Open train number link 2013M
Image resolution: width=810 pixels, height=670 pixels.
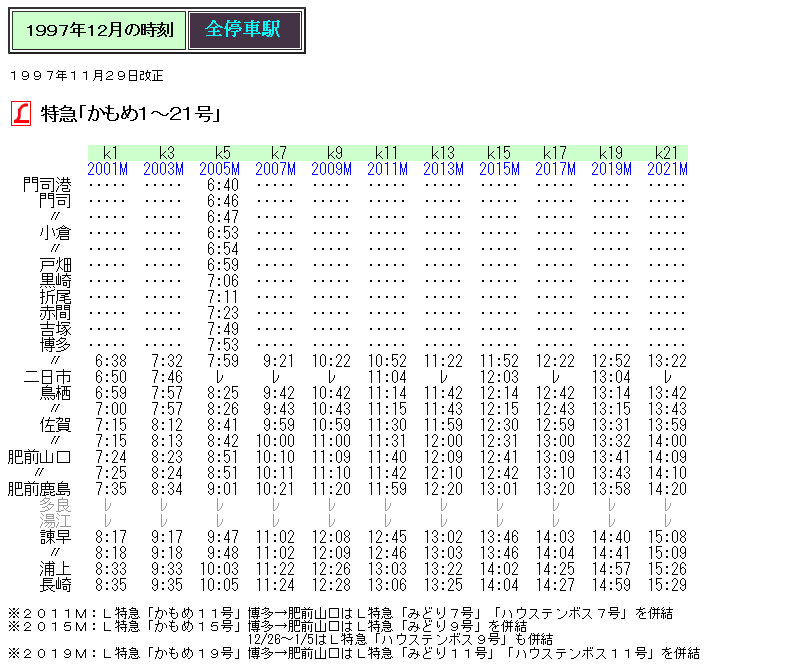pos(443,169)
